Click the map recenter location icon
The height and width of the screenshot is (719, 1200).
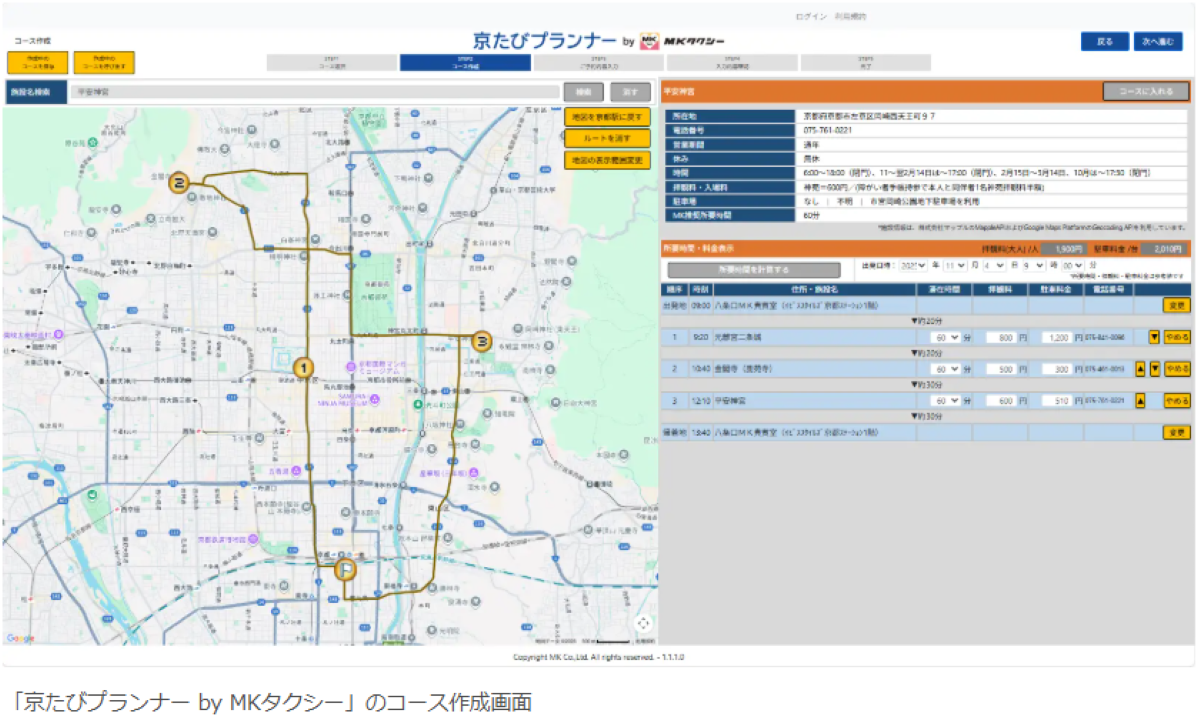[643, 623]
